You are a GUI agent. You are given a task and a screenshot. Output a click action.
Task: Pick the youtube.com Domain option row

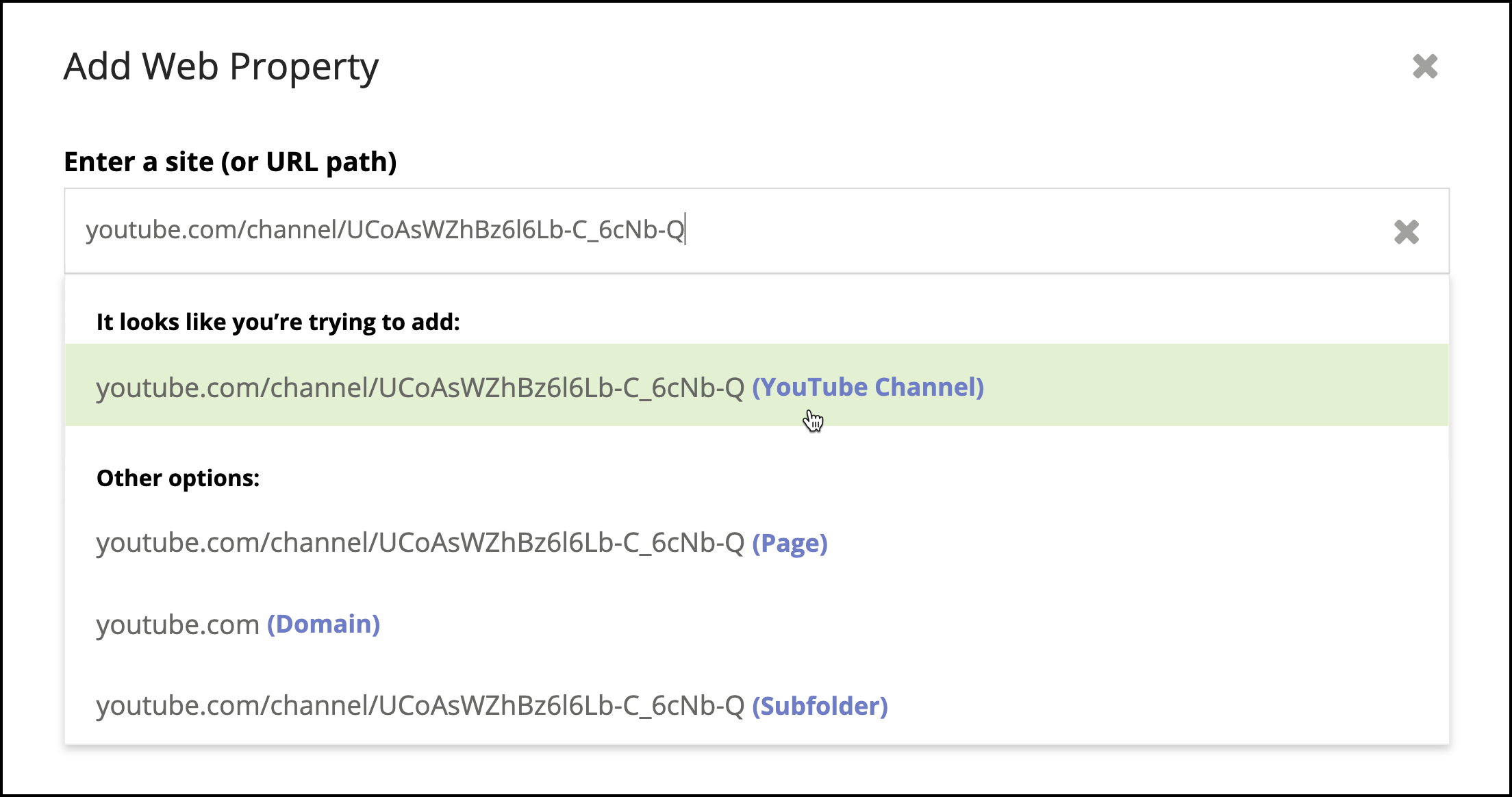coord(757,624)
